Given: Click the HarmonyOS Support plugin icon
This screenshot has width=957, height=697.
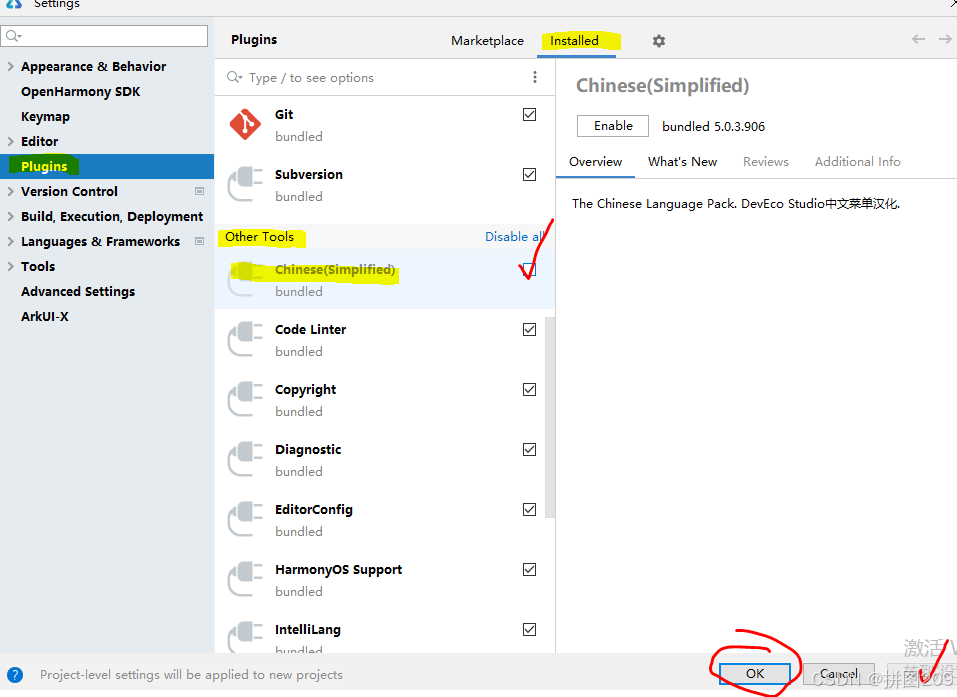Looking at the screenshot, I should [245, 579].
